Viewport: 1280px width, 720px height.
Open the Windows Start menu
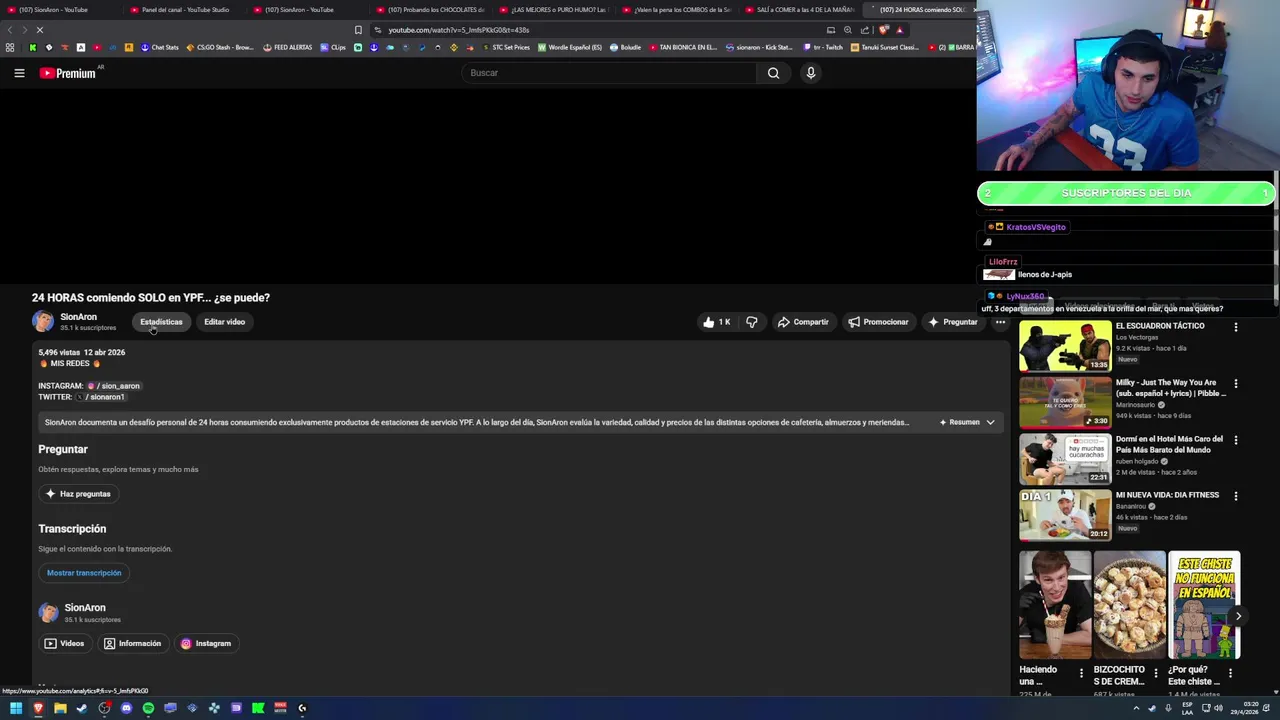(16, 708)
